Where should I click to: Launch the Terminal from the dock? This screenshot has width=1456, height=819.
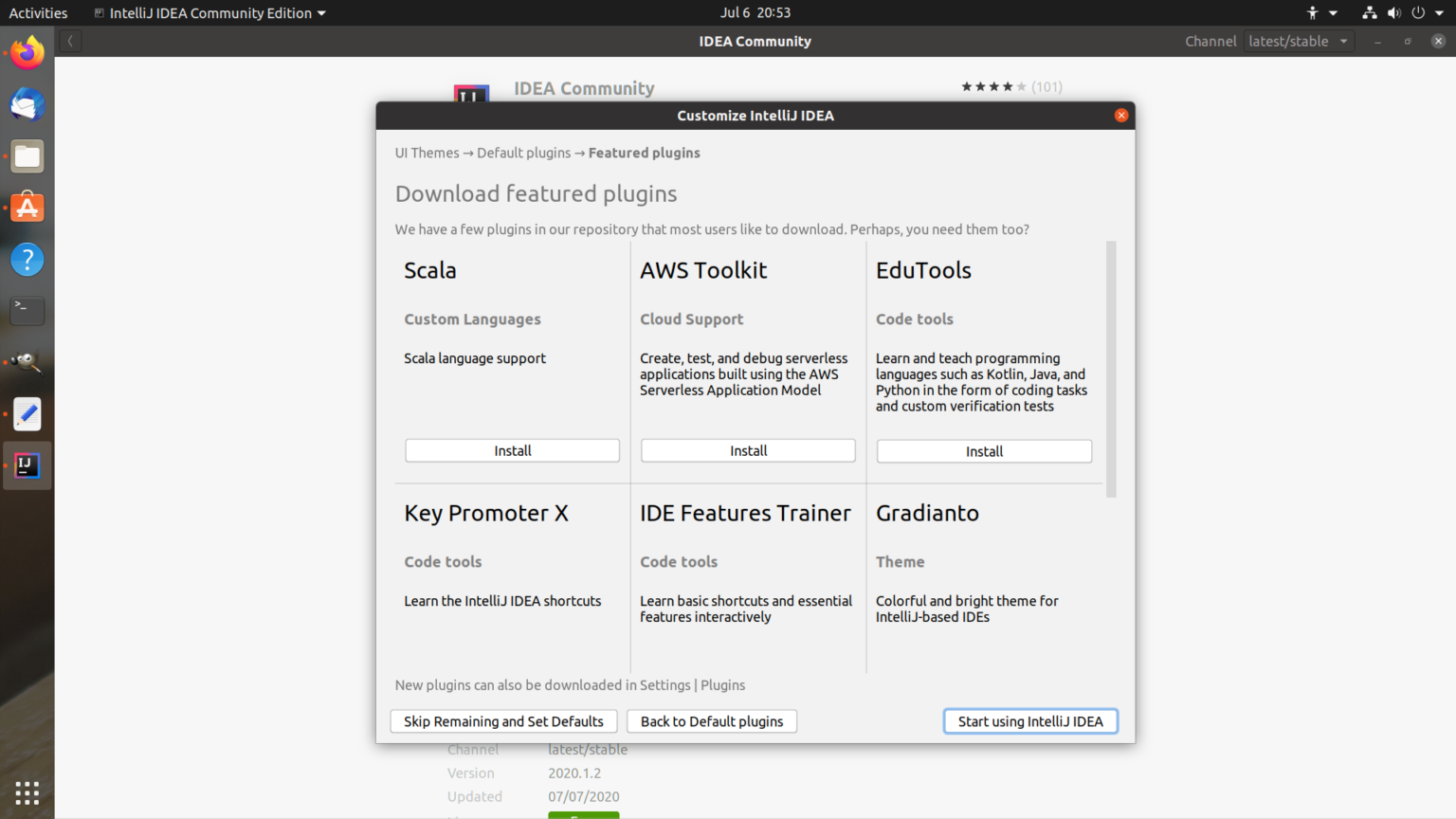tap(26, 310)
